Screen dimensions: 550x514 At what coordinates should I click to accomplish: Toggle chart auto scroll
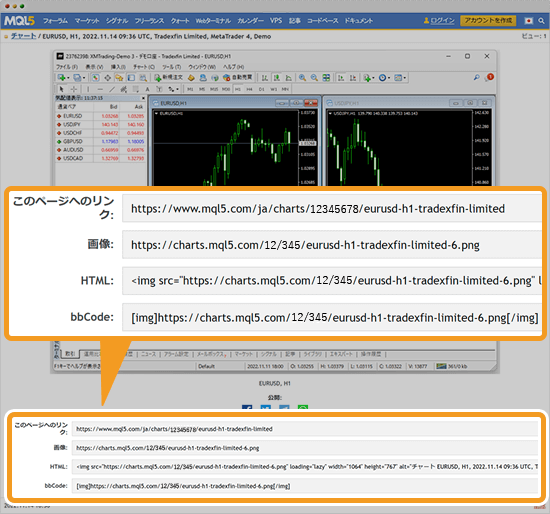pyautogui.click(x=341, y=78)
